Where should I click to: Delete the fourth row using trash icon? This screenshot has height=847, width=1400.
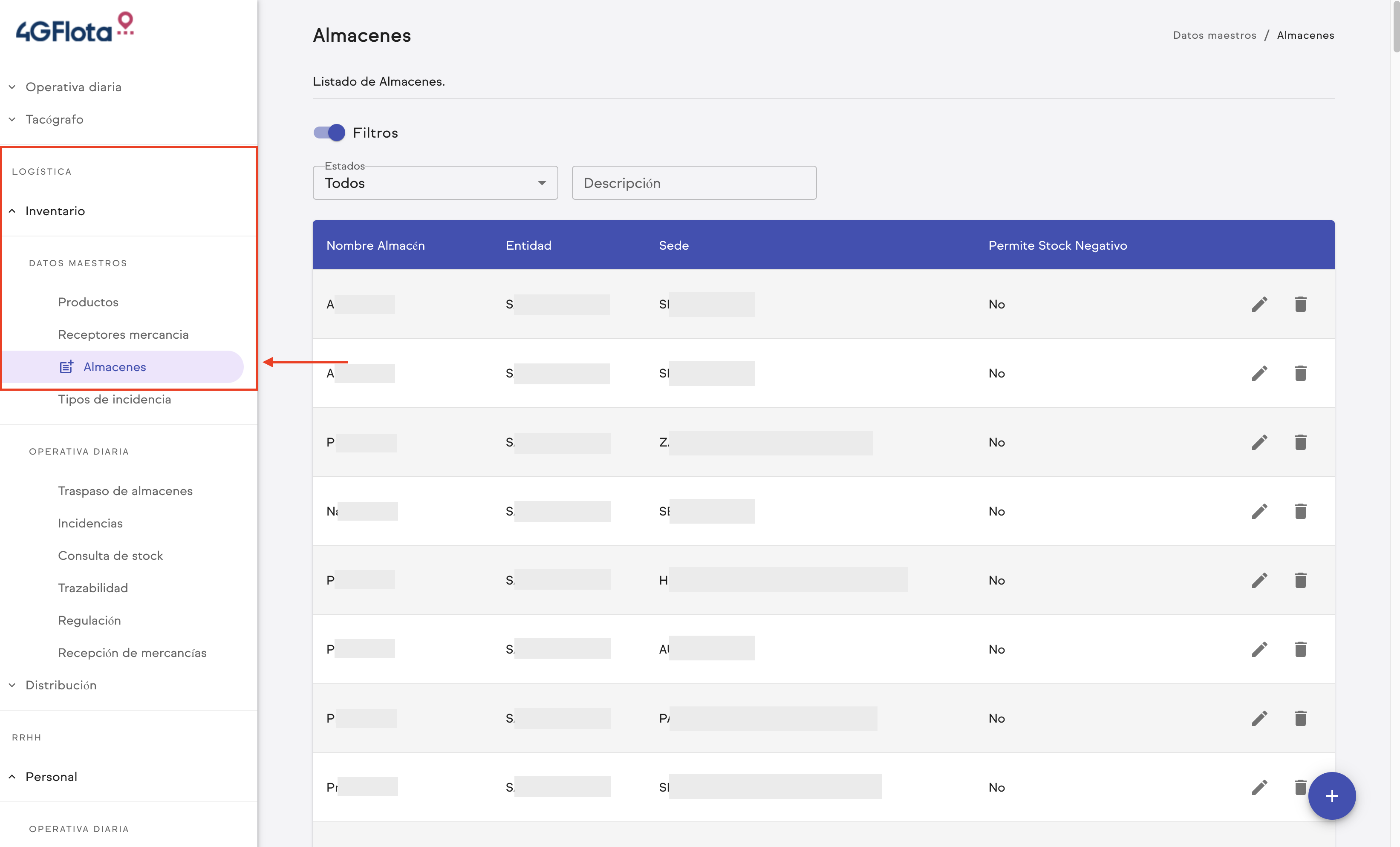click(x=1300, y=511)
